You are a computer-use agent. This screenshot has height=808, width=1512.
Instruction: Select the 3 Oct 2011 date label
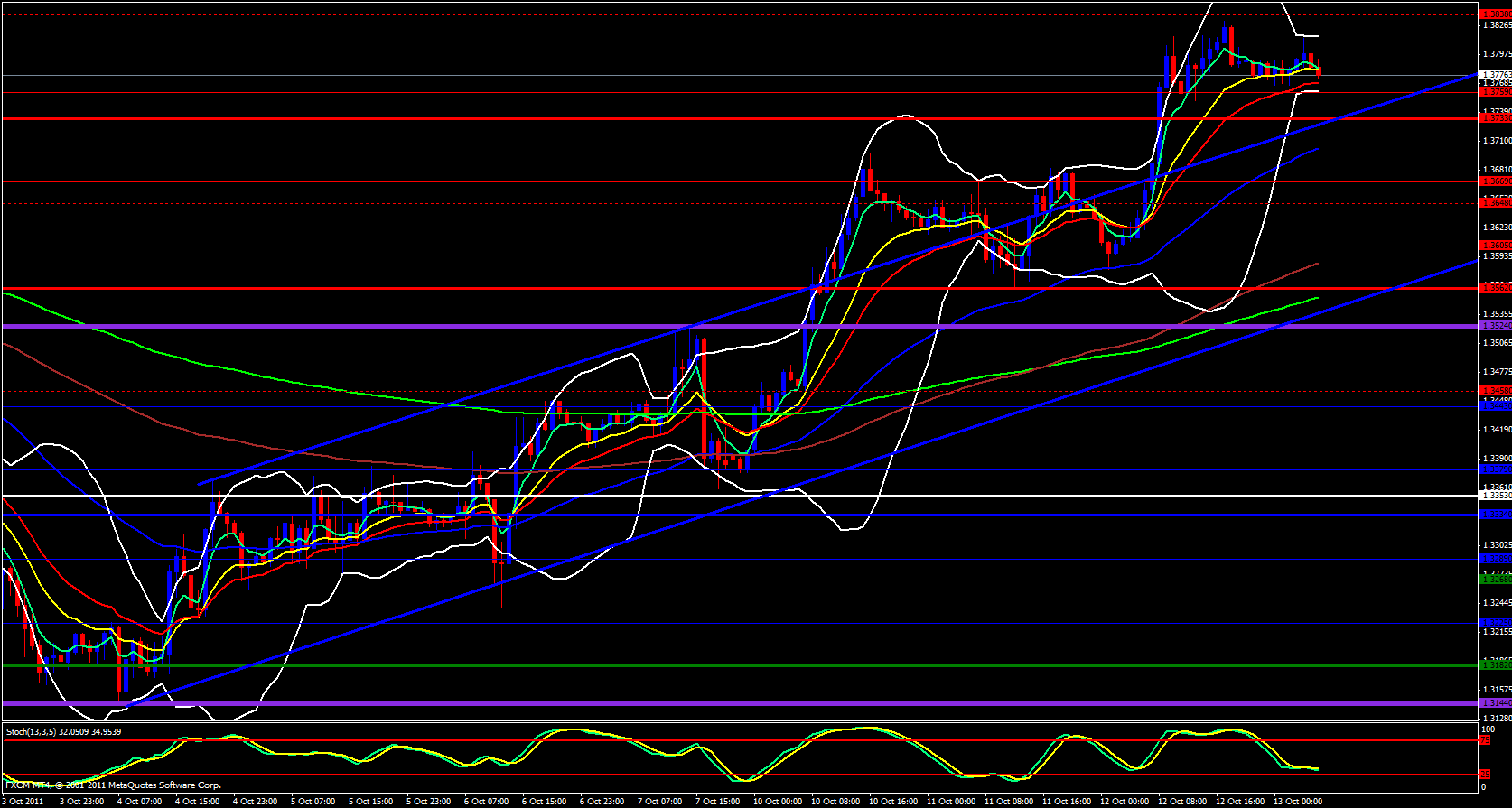23,801
